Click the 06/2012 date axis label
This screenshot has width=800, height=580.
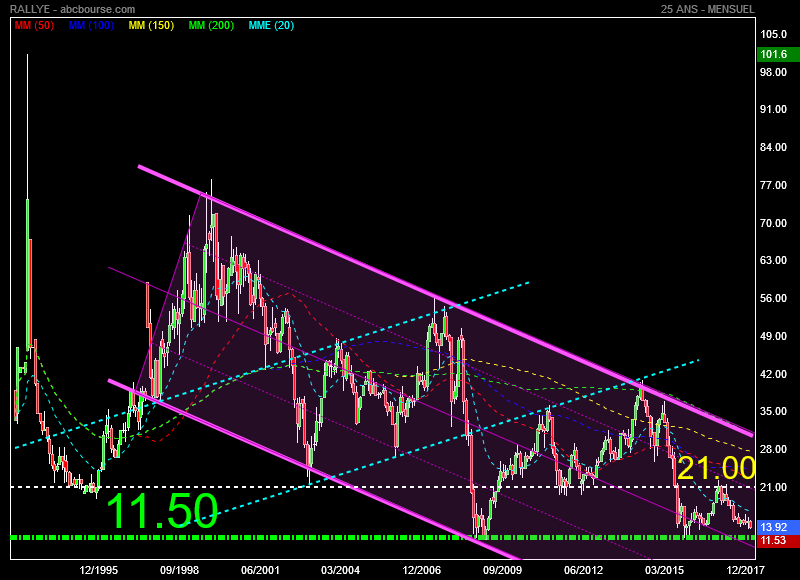point(583,570)
